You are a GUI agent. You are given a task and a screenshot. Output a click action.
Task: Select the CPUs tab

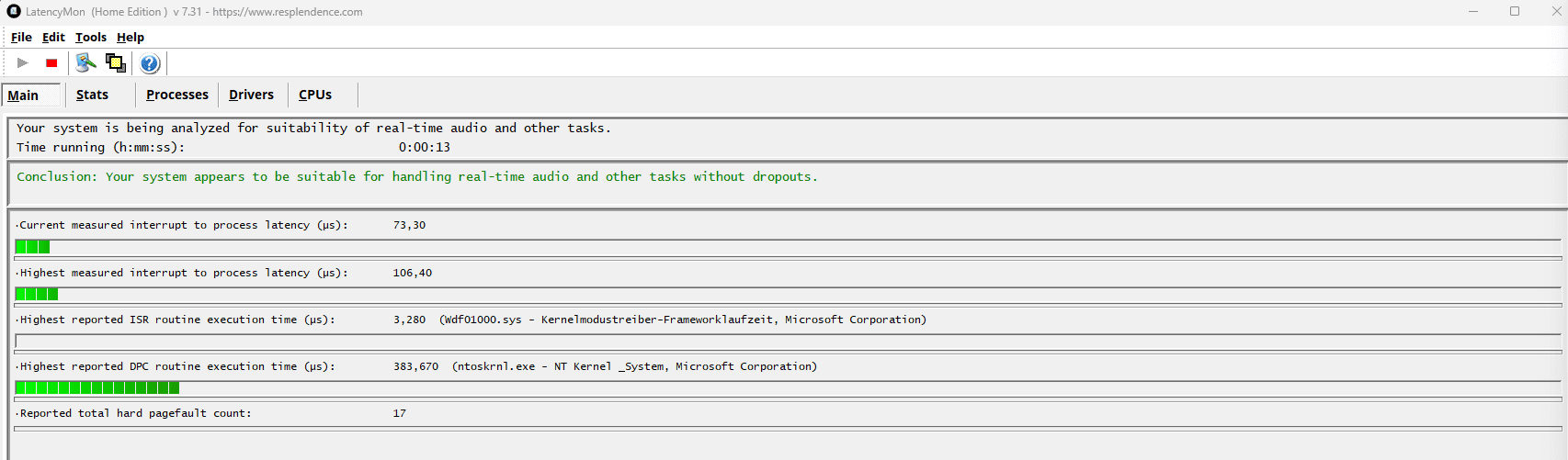315,95
